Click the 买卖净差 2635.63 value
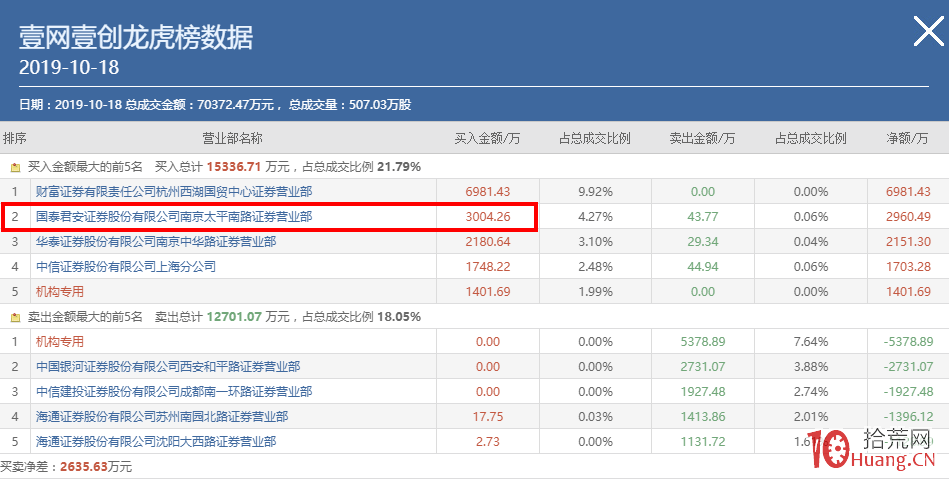This screenshot has height=479, width=949. (x=85, y=467)
